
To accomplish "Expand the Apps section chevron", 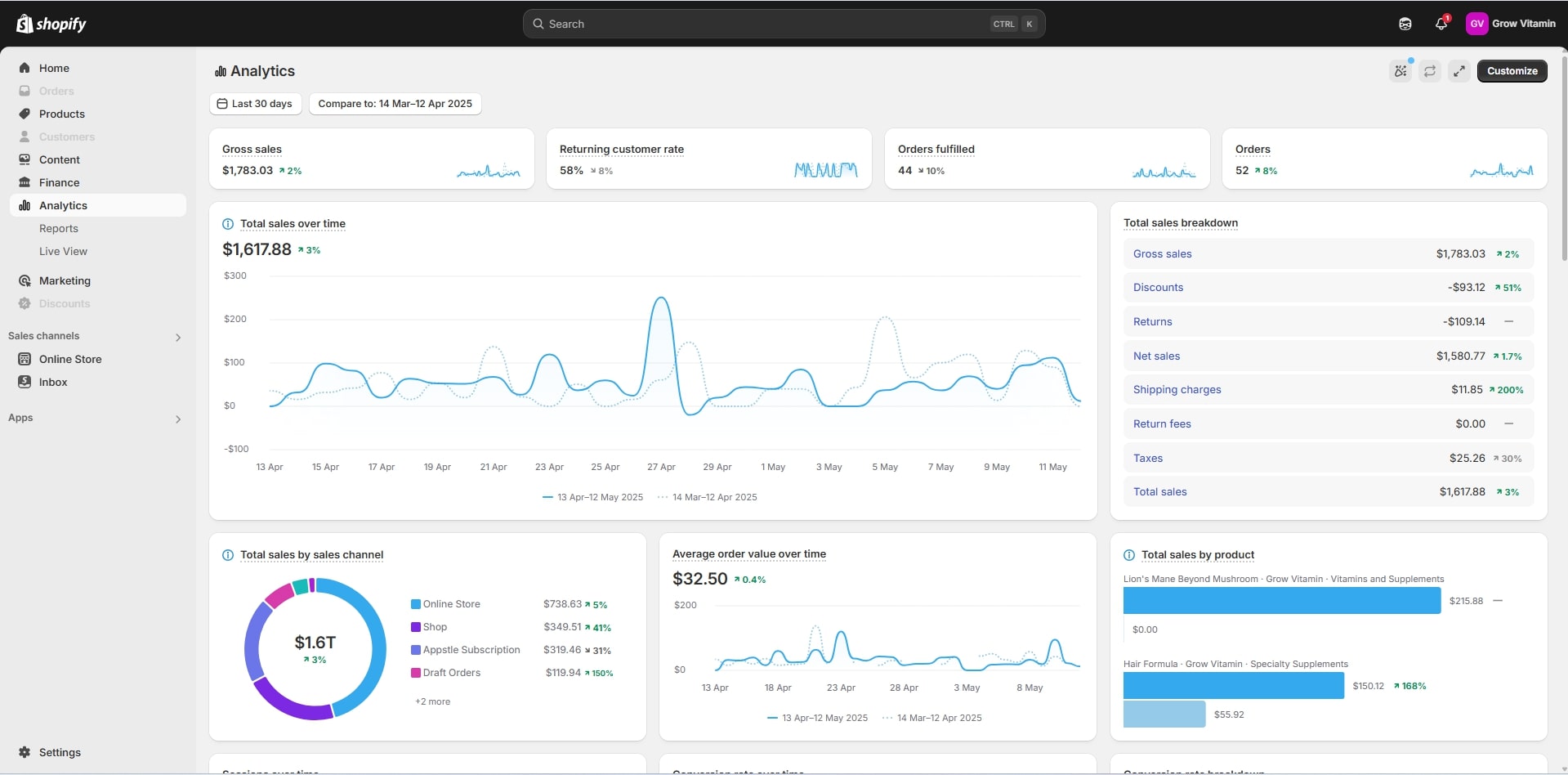I will click(177, 419).
